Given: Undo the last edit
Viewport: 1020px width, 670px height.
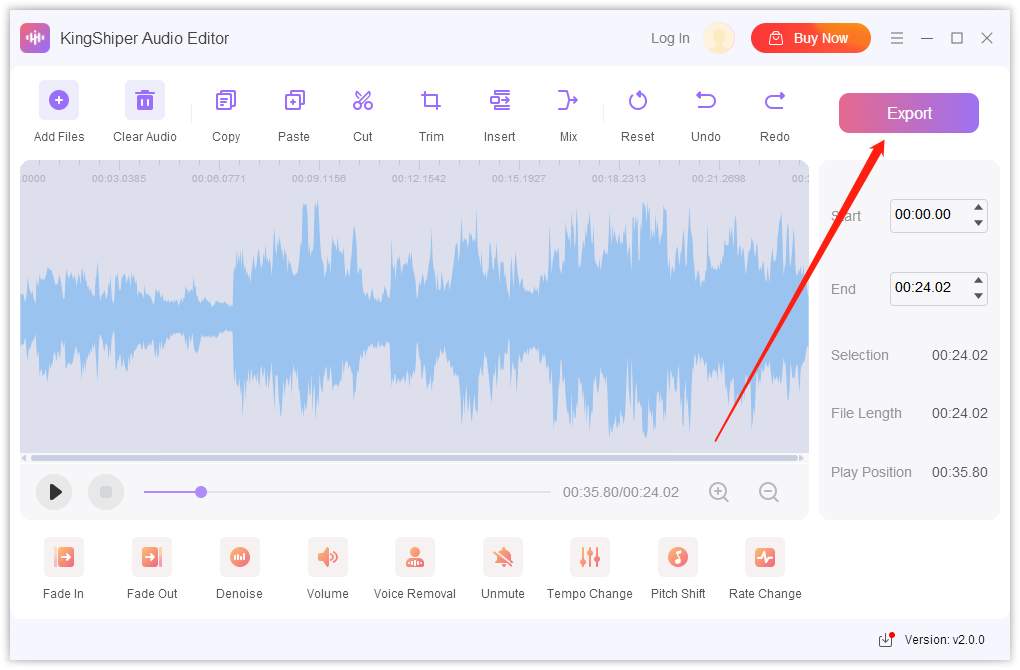Looking at the screenshot, I should tap(706, 100).
